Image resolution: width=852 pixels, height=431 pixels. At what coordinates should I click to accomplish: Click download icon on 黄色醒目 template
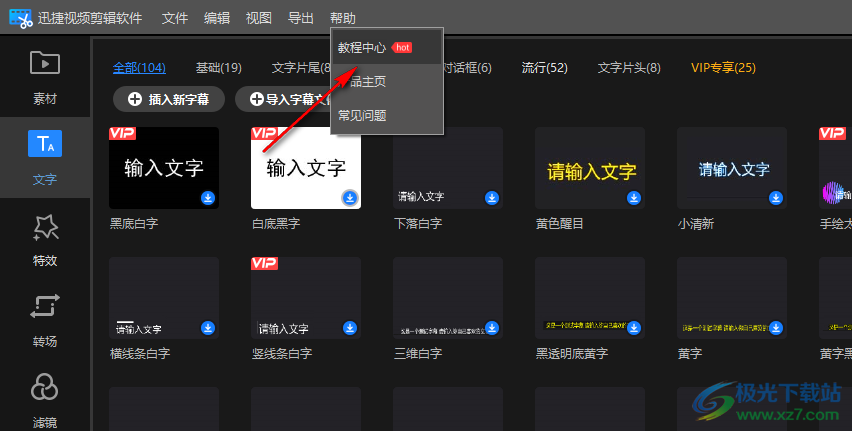click(634, 198)
